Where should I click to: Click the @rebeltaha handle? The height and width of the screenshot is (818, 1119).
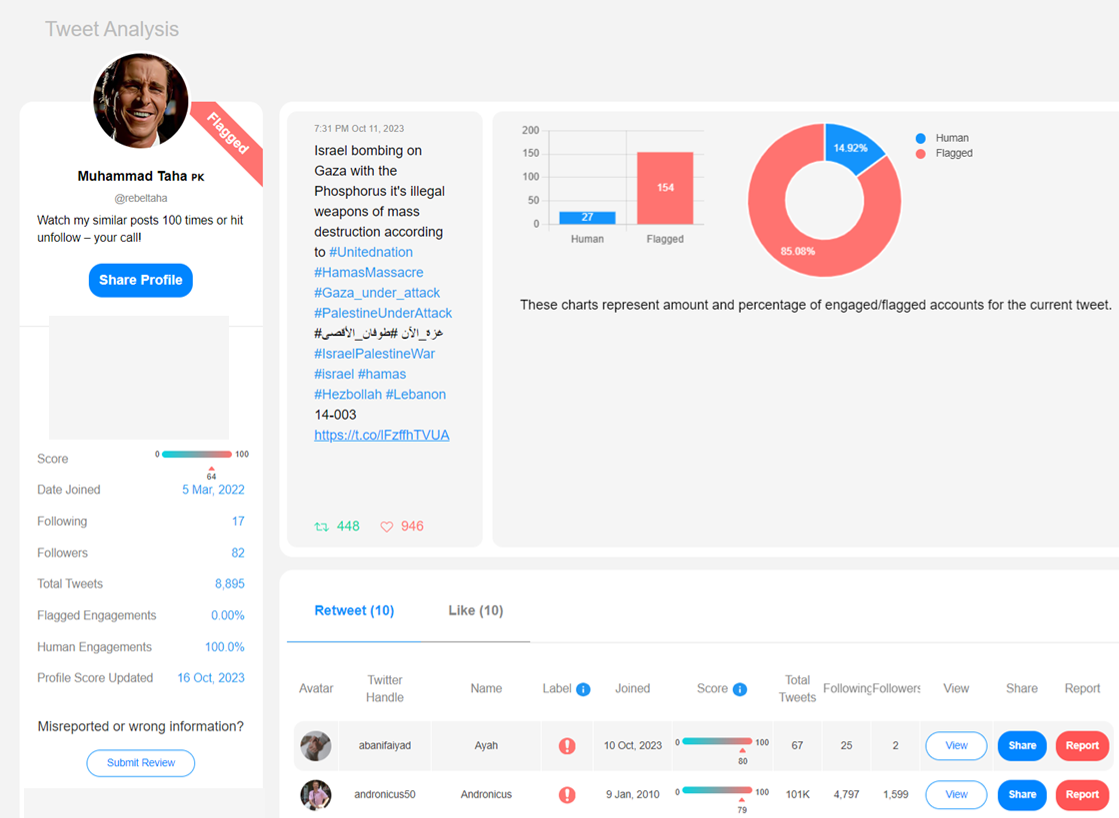pos(141,198)
